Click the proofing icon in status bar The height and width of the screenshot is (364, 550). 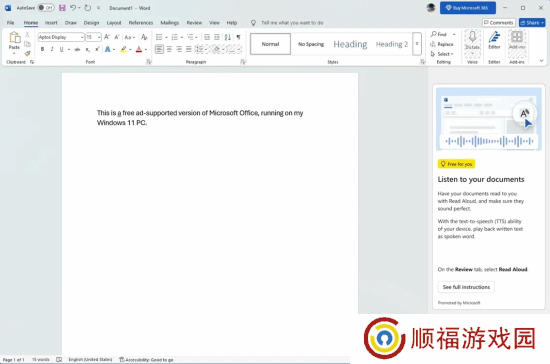click(x=59, y=359)
